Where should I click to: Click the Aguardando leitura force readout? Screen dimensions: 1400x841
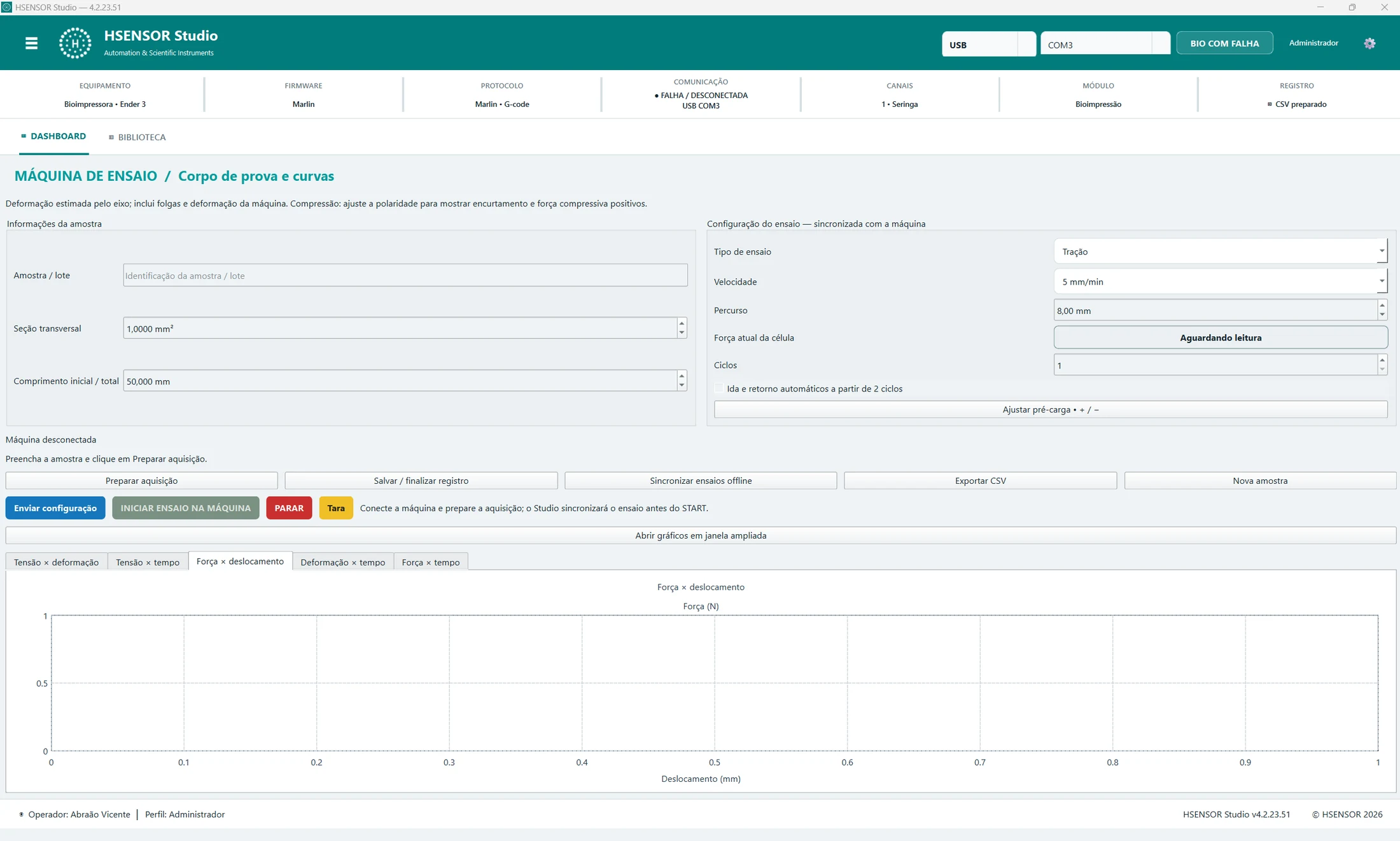click(1221, 337)
